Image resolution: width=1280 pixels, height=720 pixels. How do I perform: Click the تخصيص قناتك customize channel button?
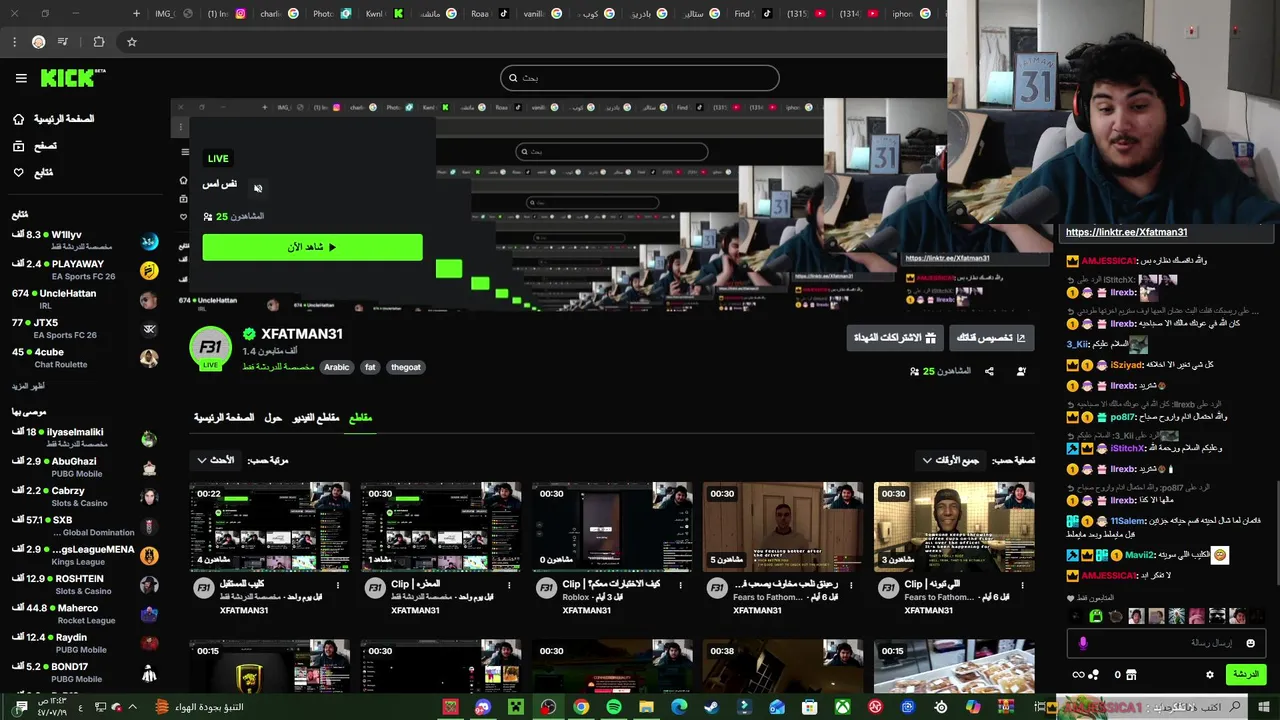991,338
